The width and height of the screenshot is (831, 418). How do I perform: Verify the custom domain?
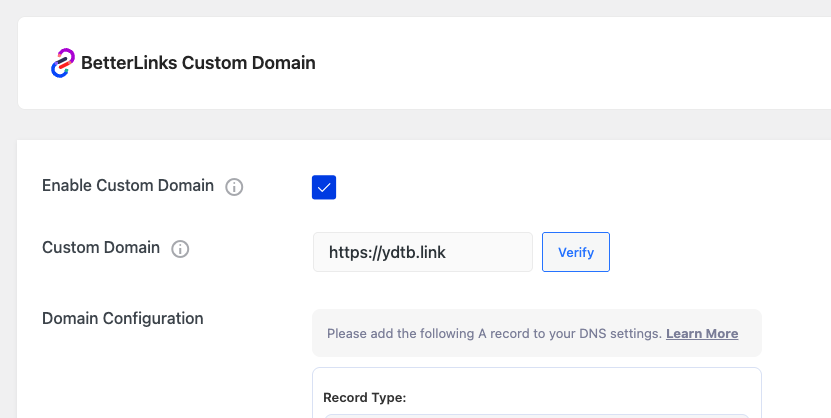tap(576, 252)
